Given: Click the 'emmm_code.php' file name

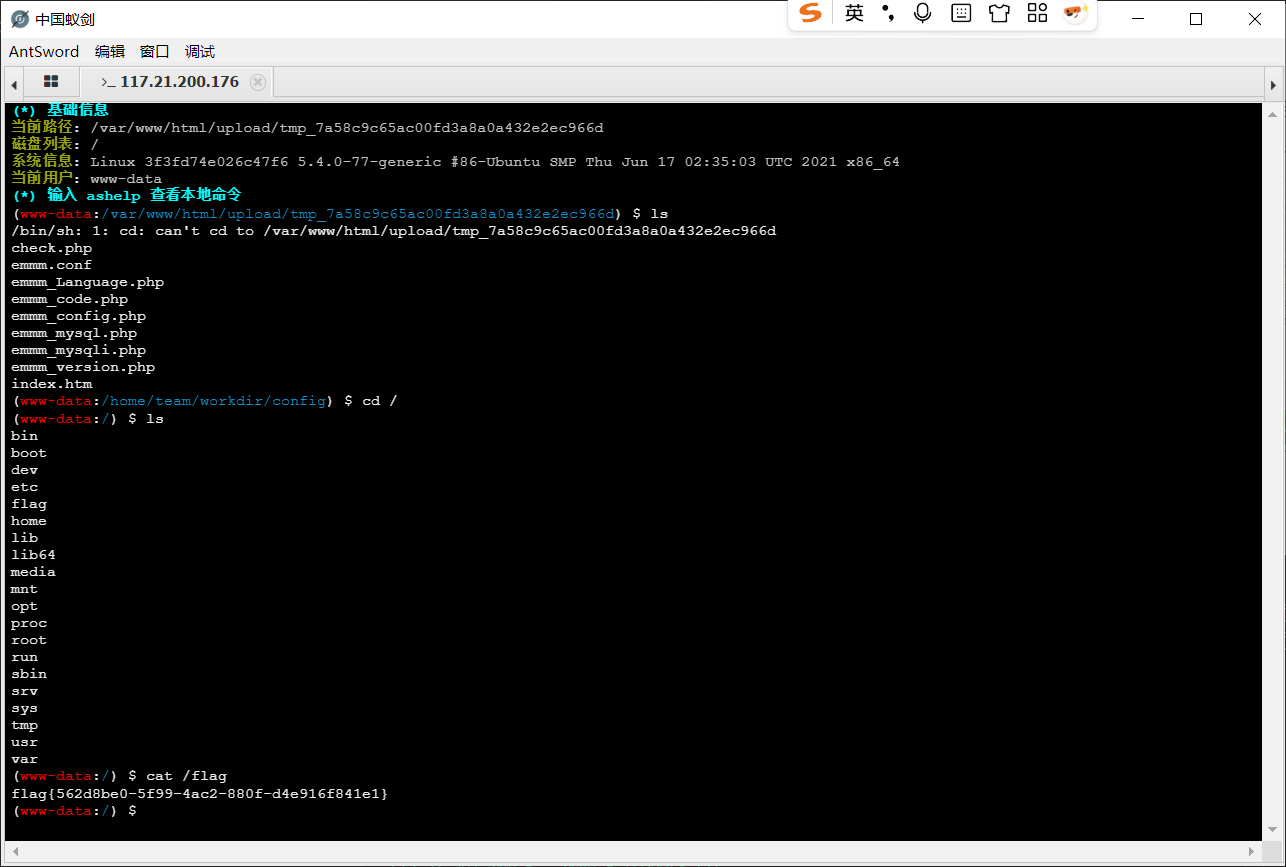Looking at the screenshot, I should pos(69,299).
